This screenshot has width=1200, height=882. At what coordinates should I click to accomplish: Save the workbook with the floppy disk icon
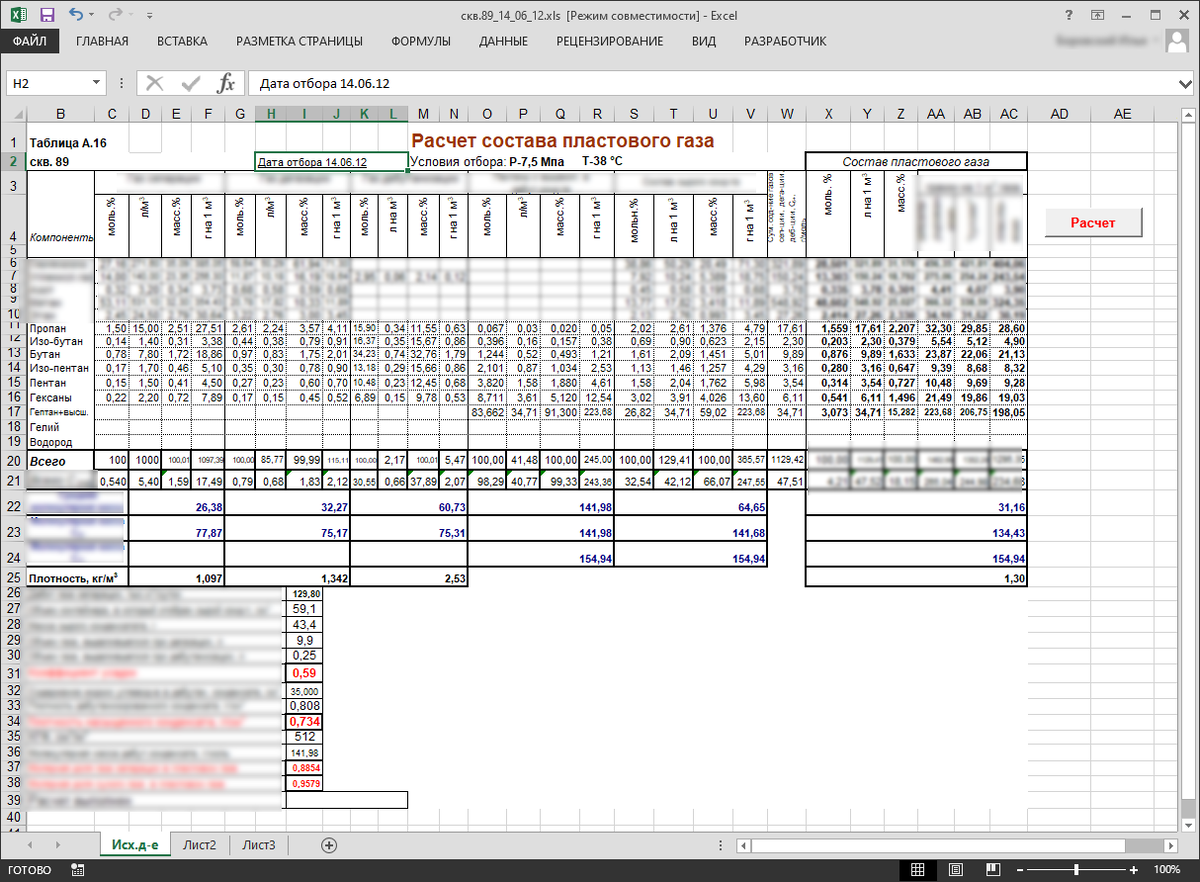(47, 15)
